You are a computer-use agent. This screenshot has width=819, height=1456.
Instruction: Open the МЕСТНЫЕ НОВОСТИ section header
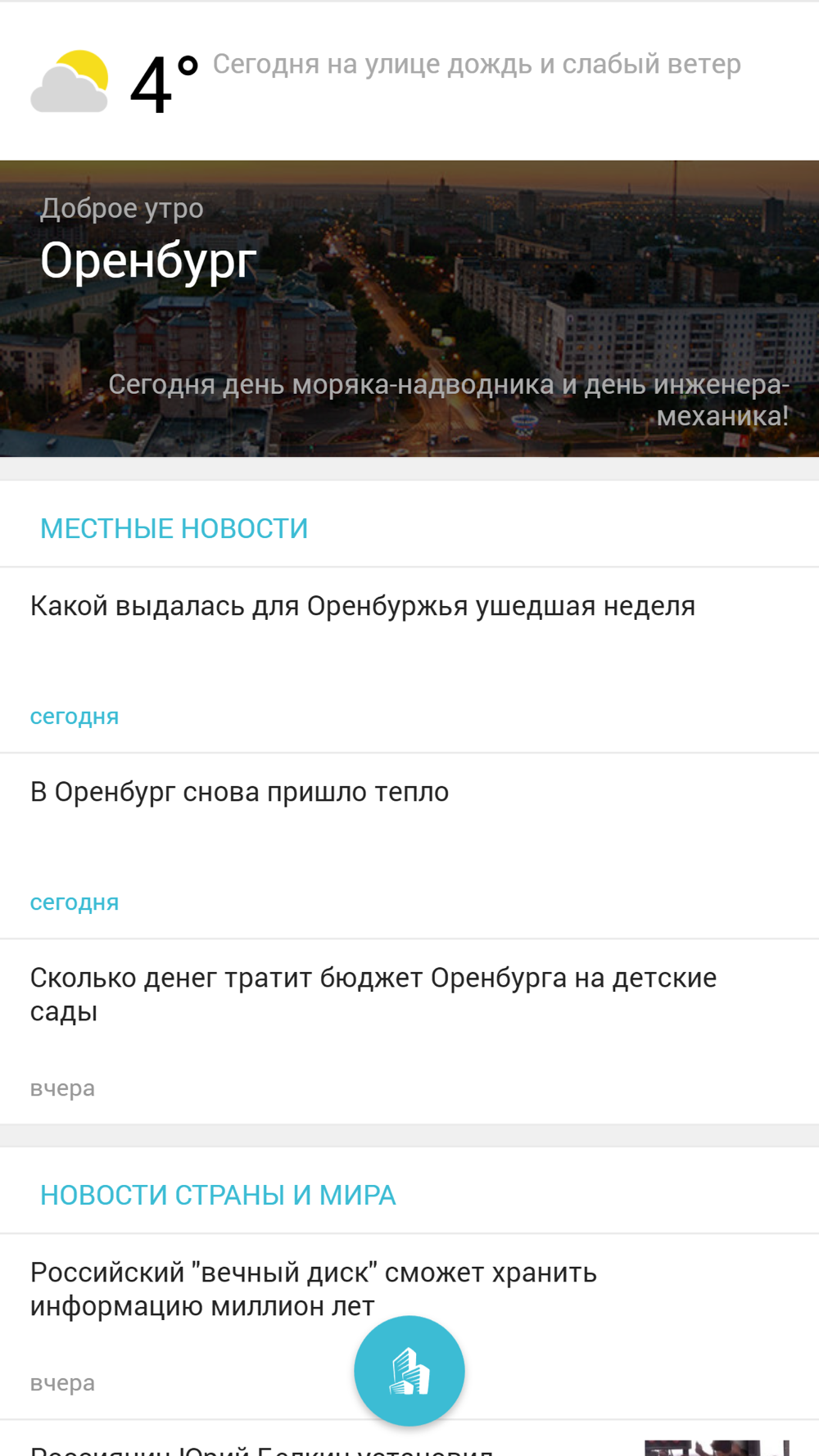pos(174,528)
